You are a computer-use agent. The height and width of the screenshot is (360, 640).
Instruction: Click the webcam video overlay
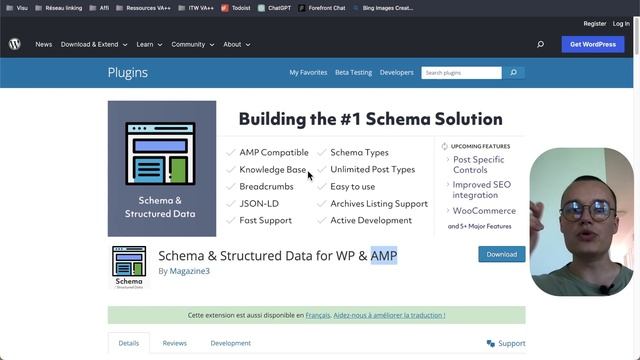click(x=582, y=222)
